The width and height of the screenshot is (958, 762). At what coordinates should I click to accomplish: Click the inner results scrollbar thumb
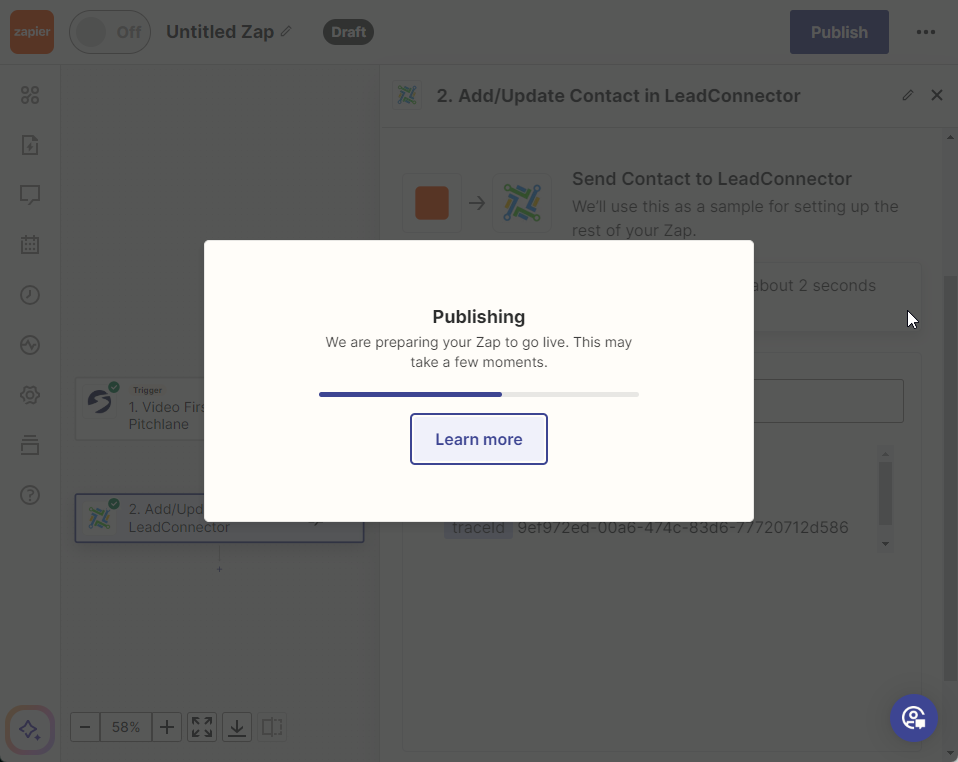(x=885, y=493)
